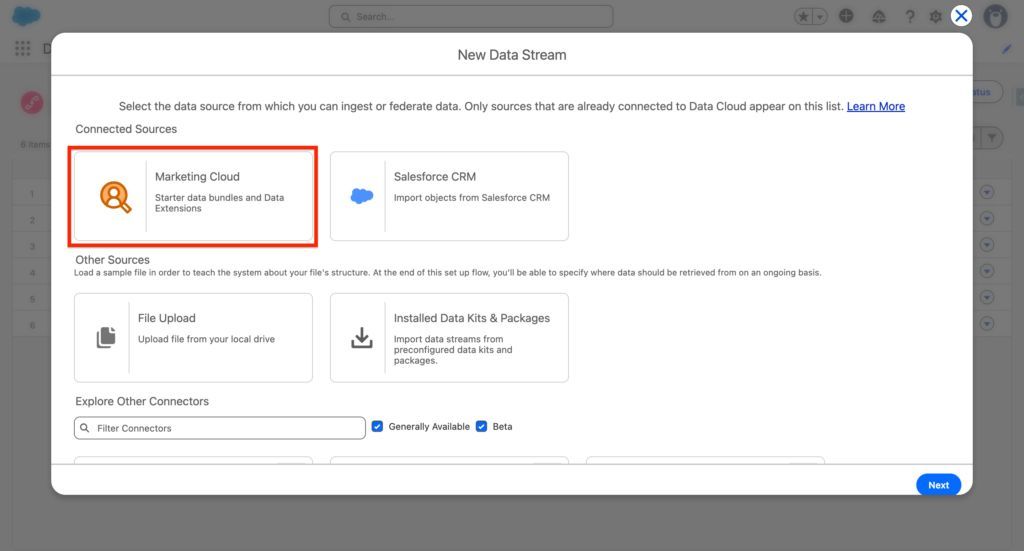This screenshot has width=1024, height=551.
Task: Close the New Data Stream dialog
Action: point(961,16)
